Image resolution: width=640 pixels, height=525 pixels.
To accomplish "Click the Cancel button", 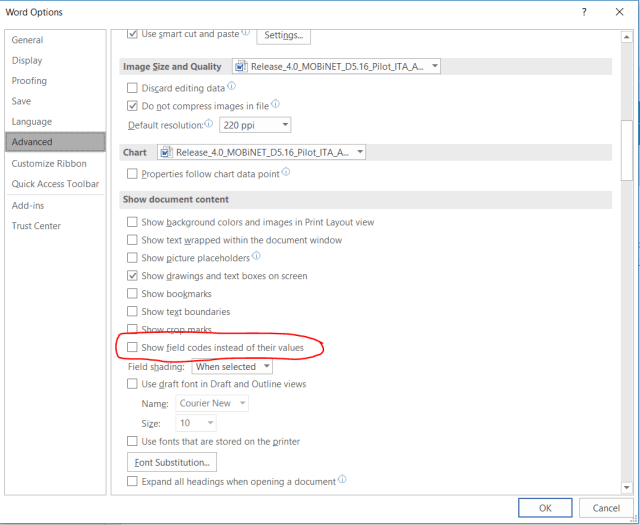I will point(606,508).
